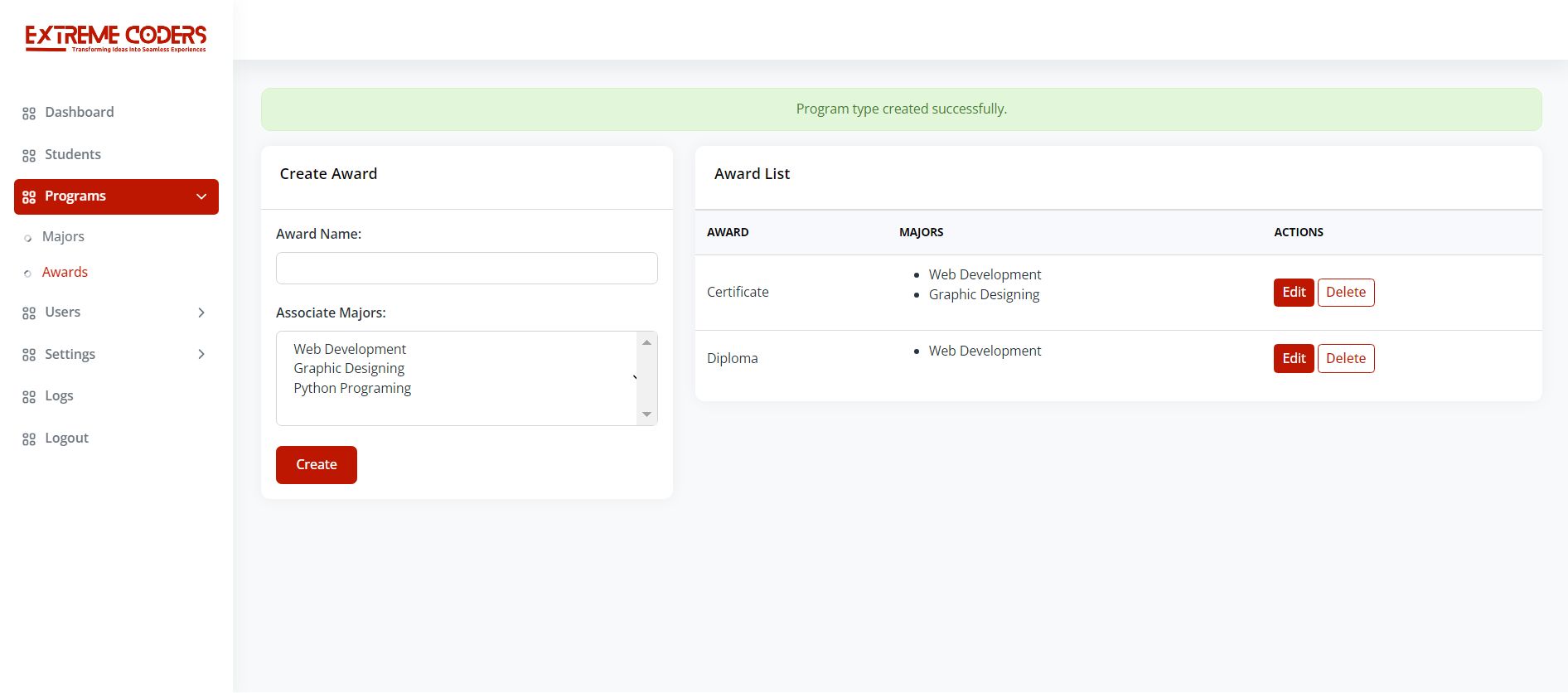Viewport: 1568px width, 693px height.
Task: Open the Awards submenu item
Action: click(x=65, y=272)
